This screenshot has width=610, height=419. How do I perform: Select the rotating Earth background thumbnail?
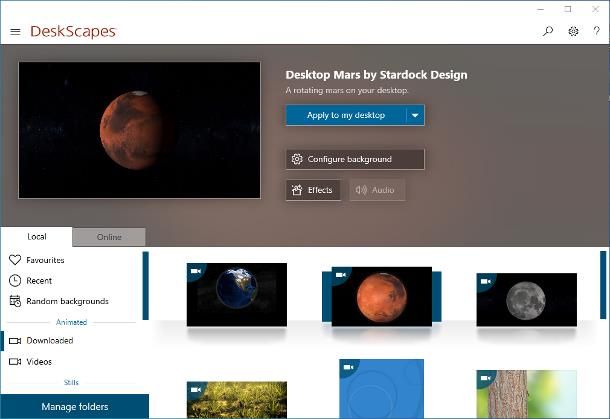[x=237, y=295]
